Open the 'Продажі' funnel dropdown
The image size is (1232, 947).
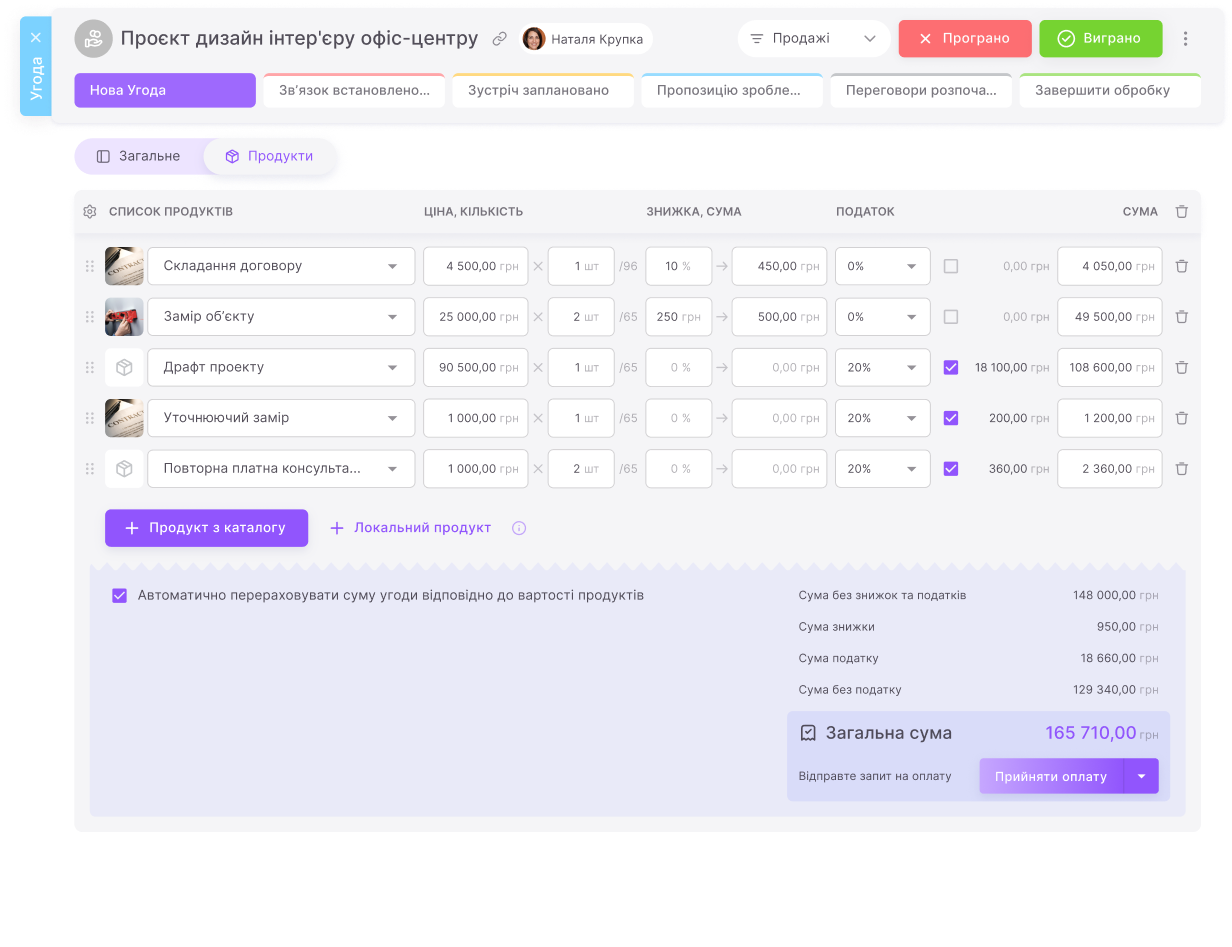(x=813, y=38)
